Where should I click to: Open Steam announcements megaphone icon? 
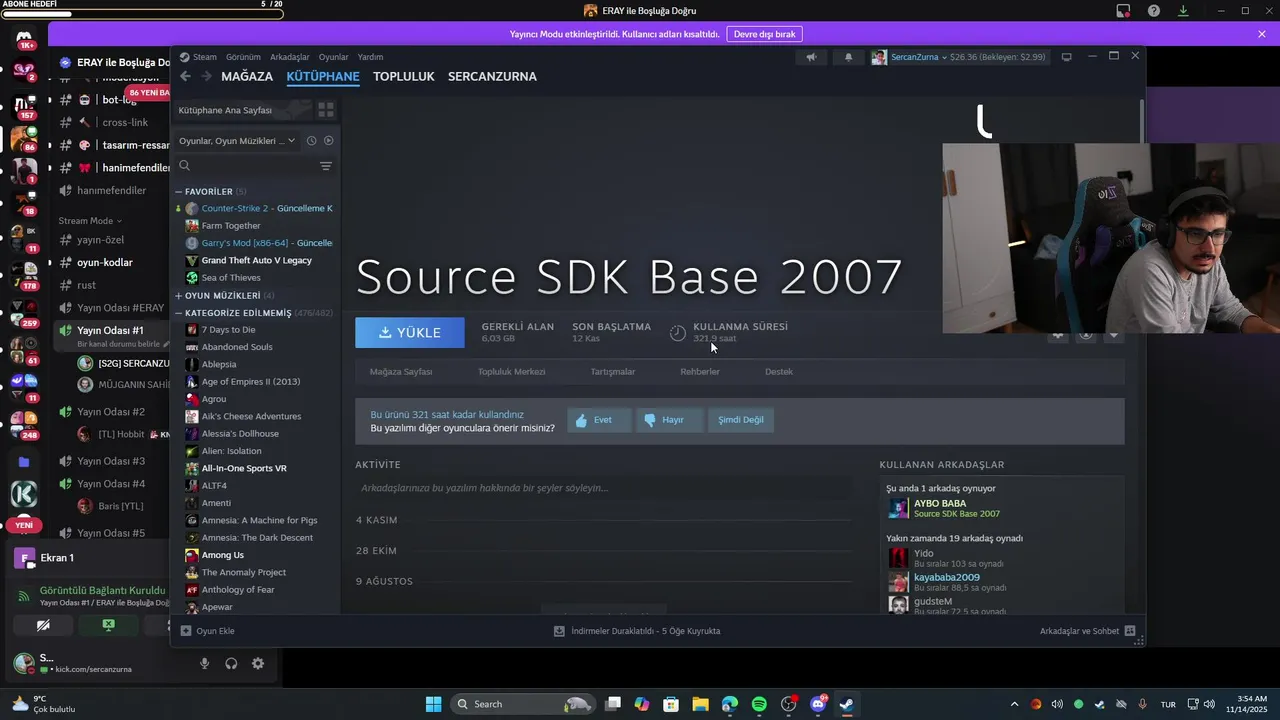[811, 57]
